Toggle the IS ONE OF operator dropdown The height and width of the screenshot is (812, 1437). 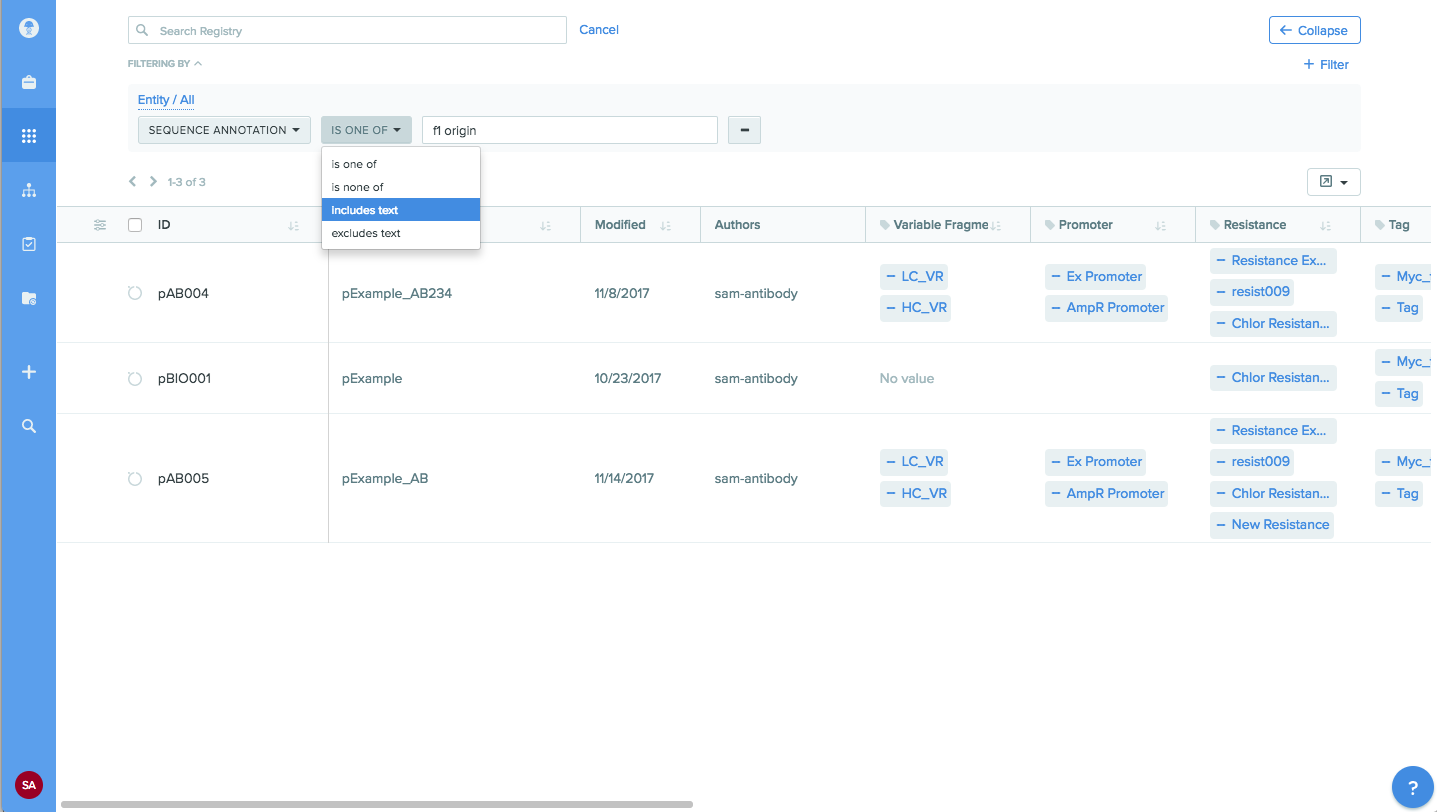366,130
